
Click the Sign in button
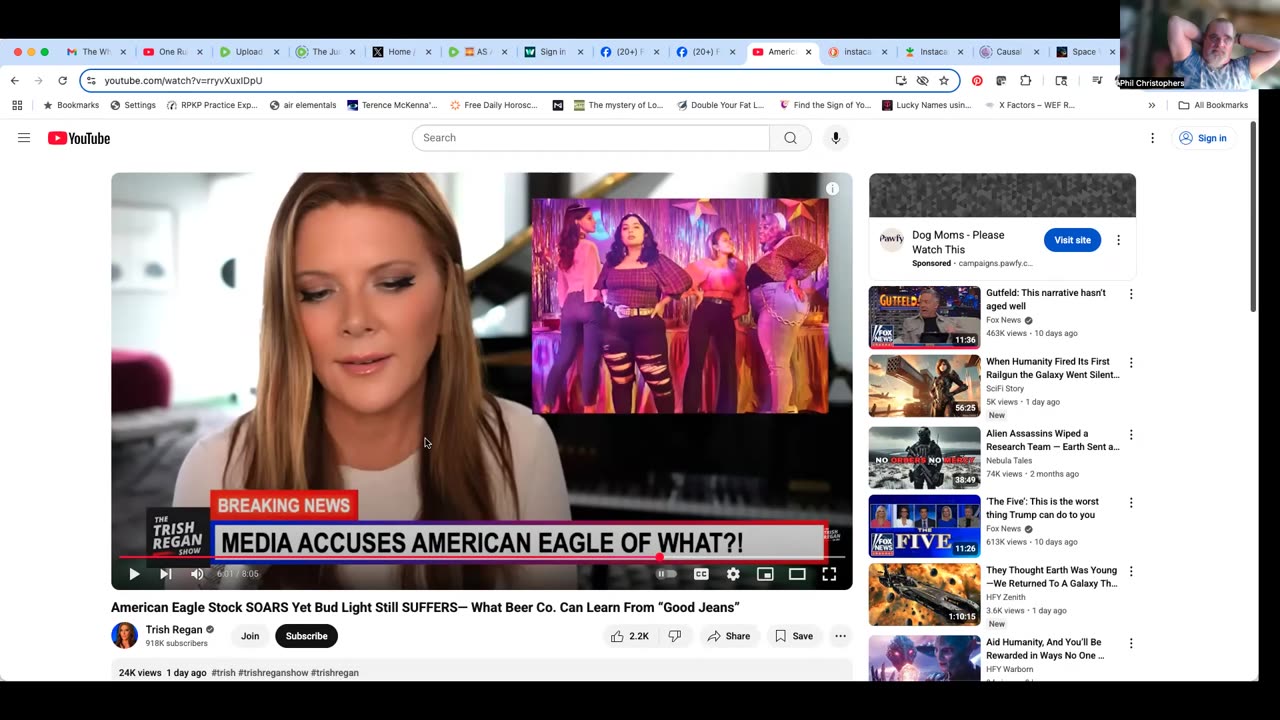1202,138
